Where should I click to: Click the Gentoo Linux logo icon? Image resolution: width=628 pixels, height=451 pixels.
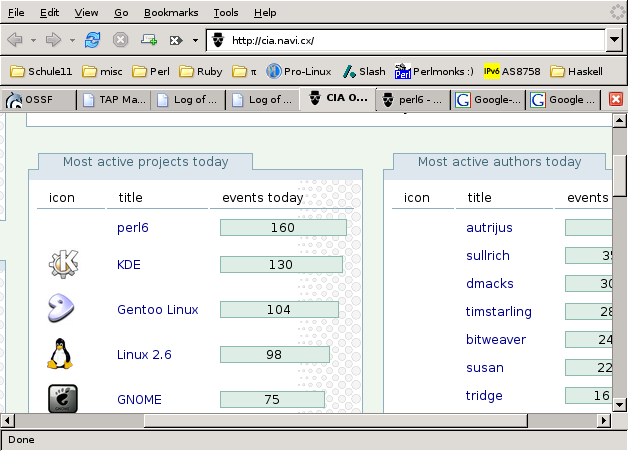coord(63,309)
